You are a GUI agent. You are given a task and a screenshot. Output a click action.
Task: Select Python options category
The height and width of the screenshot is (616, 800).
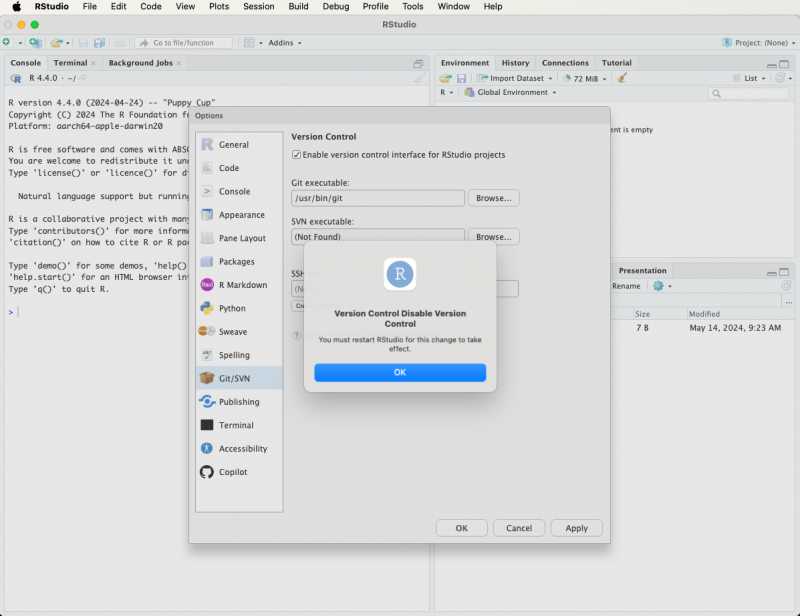pos(239,308)
